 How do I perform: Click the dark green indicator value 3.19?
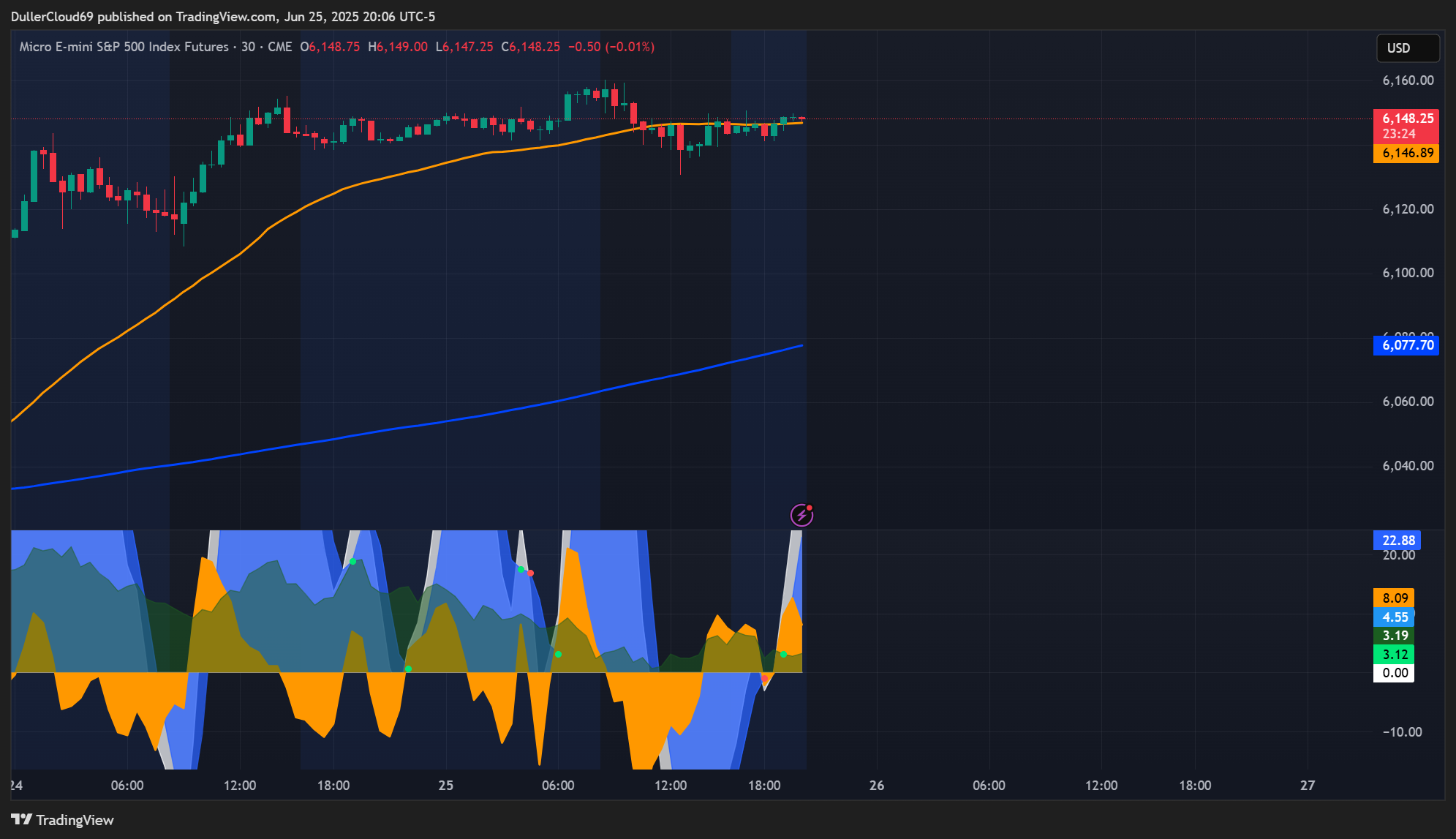point(1394,636)
